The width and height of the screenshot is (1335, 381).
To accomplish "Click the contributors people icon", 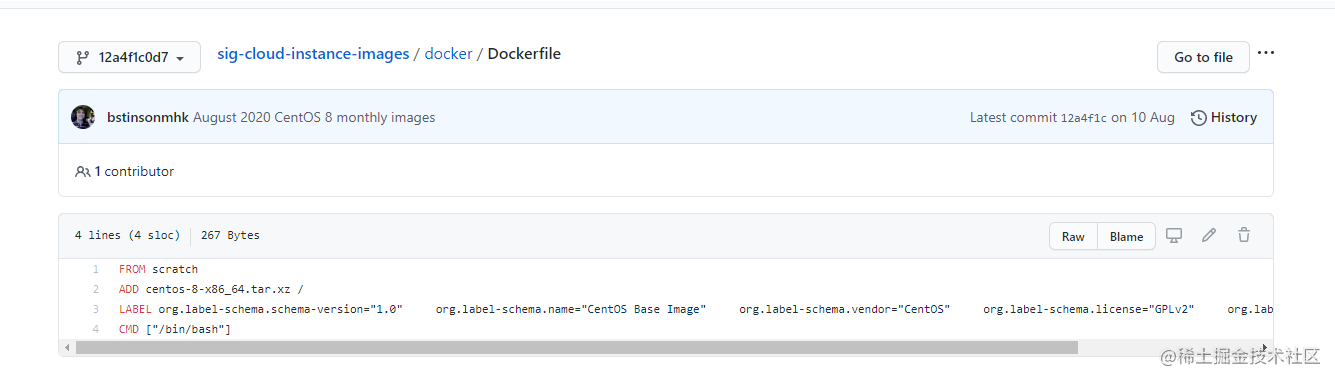I will pyautogui.click(x=83, y=172).
